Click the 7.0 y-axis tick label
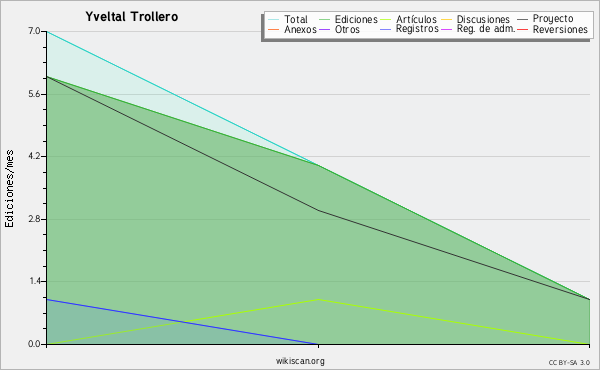Viewport: 600px width, 370px height. (34, 31)
